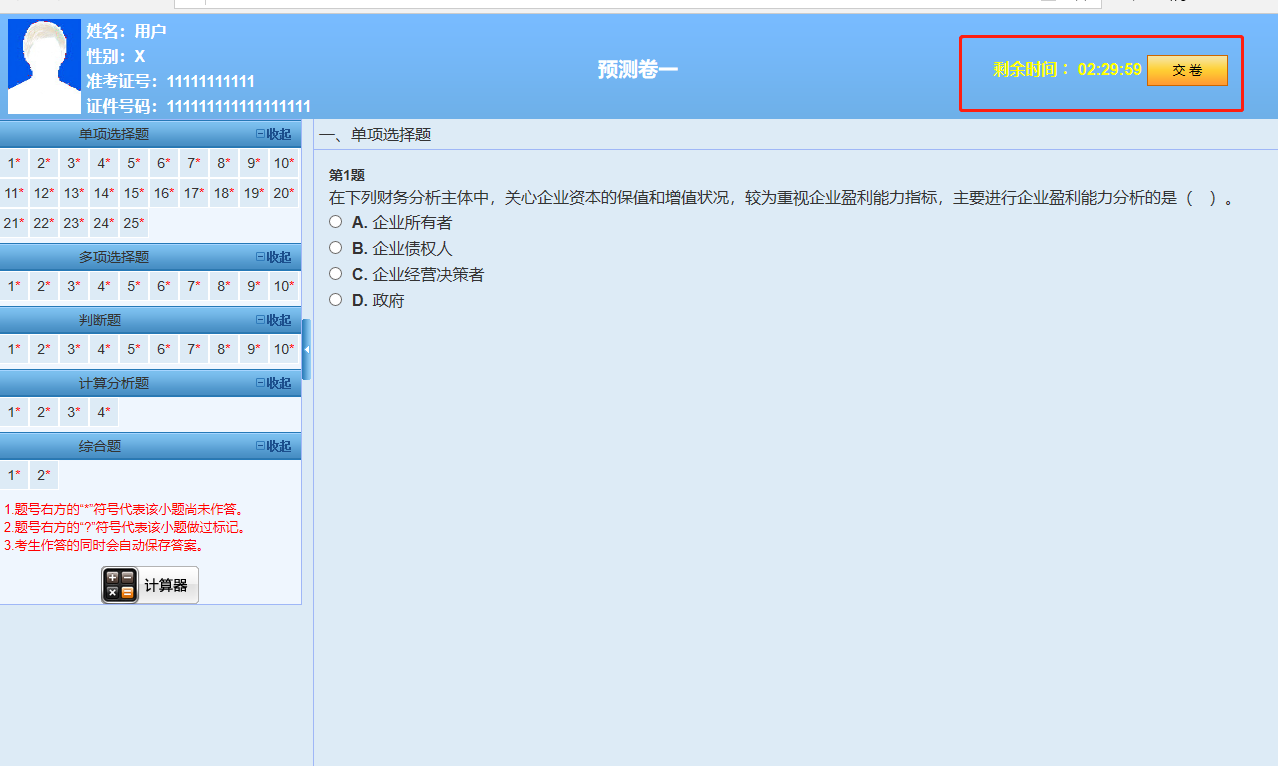Collapse the 判断题 section
Viewport: 1278px width, 766px height.
pyautogui.click(x=273, y=320)
